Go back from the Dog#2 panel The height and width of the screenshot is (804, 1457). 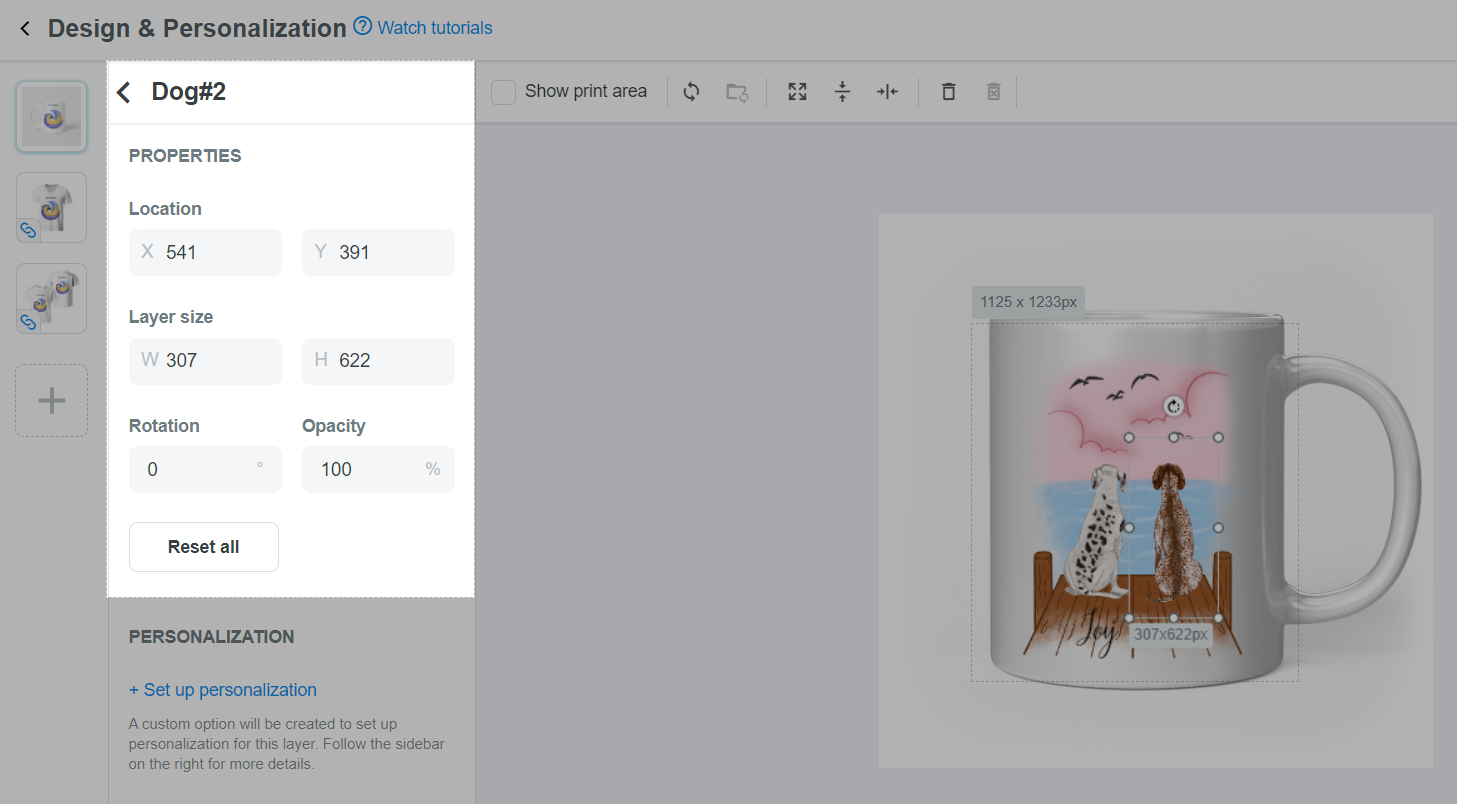(124, 92)
